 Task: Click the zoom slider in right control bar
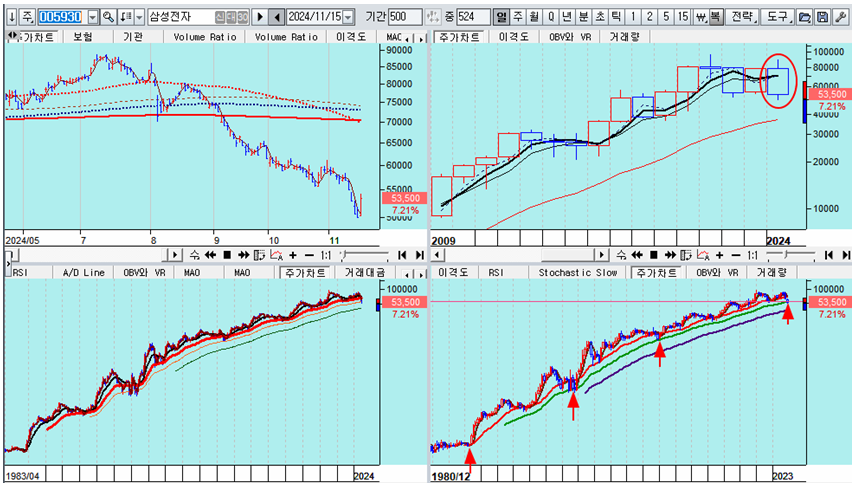791,255
